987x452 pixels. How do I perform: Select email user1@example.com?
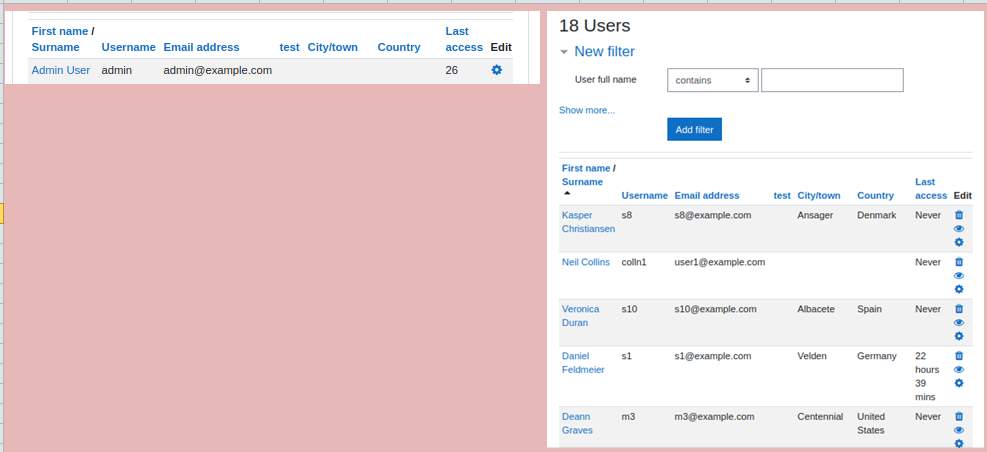pos(720,262)
